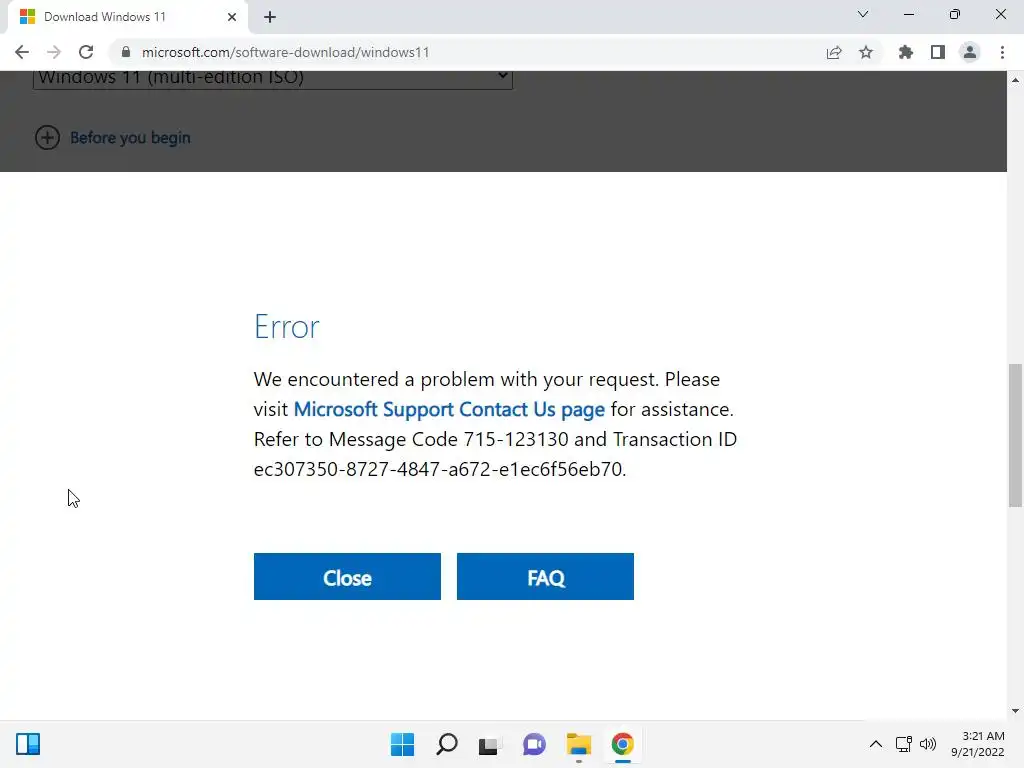Image resolution: width=1024 pixels, height=768 pixels.
Task: Open Windows taskbar Search
Action: coord(447,744)
